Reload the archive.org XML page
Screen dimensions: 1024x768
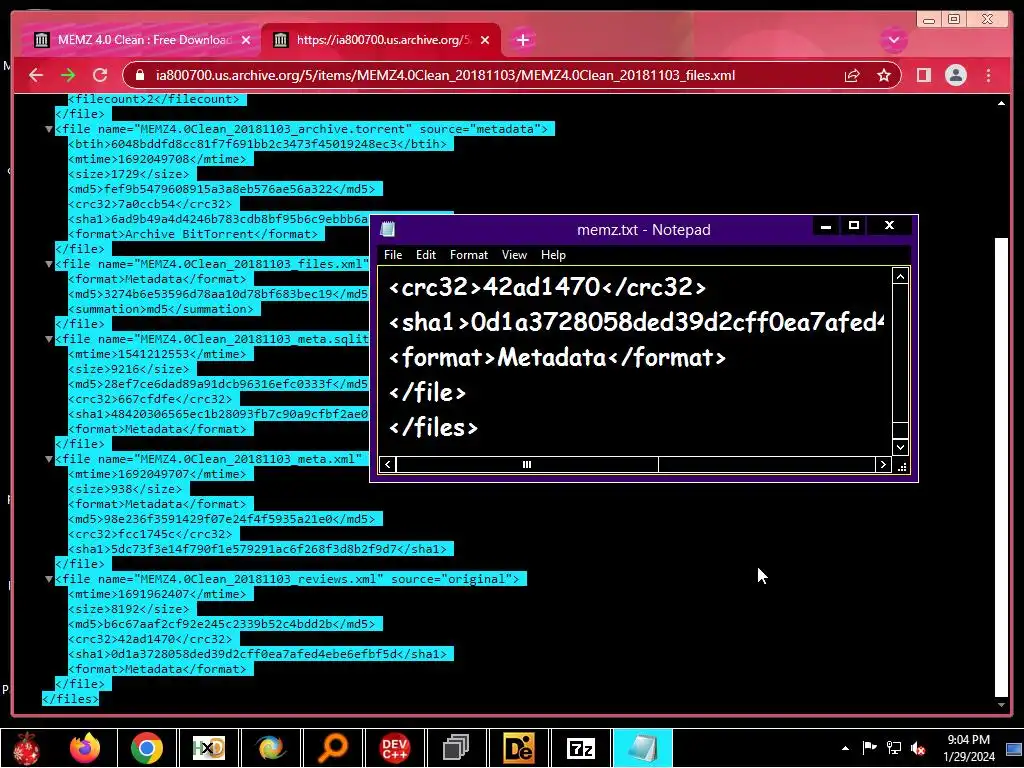[100, 75]
